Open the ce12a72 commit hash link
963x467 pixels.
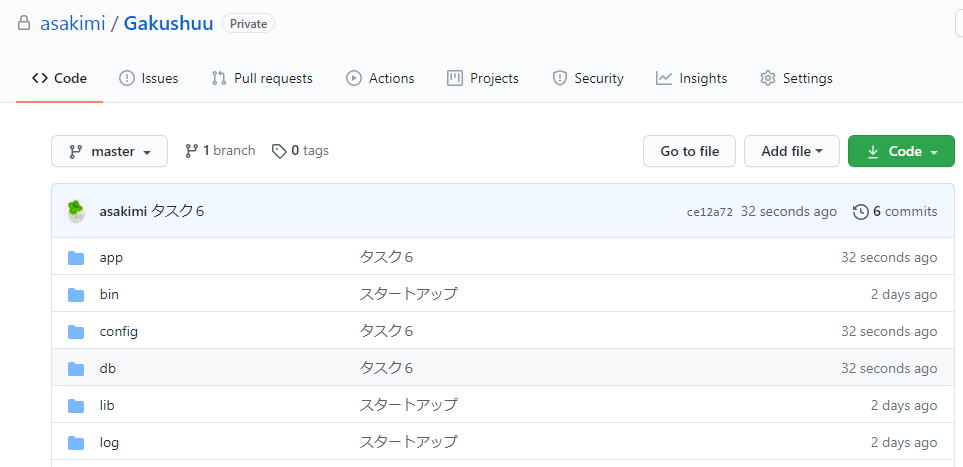pos(709,213)
